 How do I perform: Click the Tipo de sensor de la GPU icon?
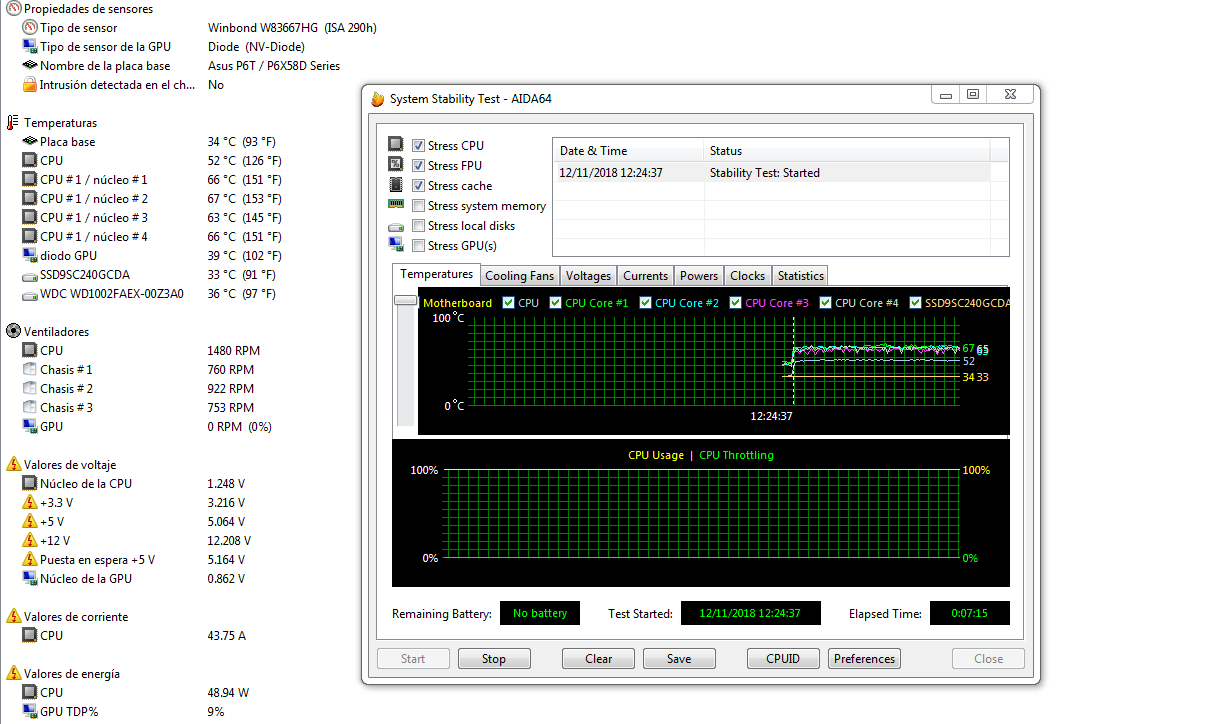(x=30, y=47)
